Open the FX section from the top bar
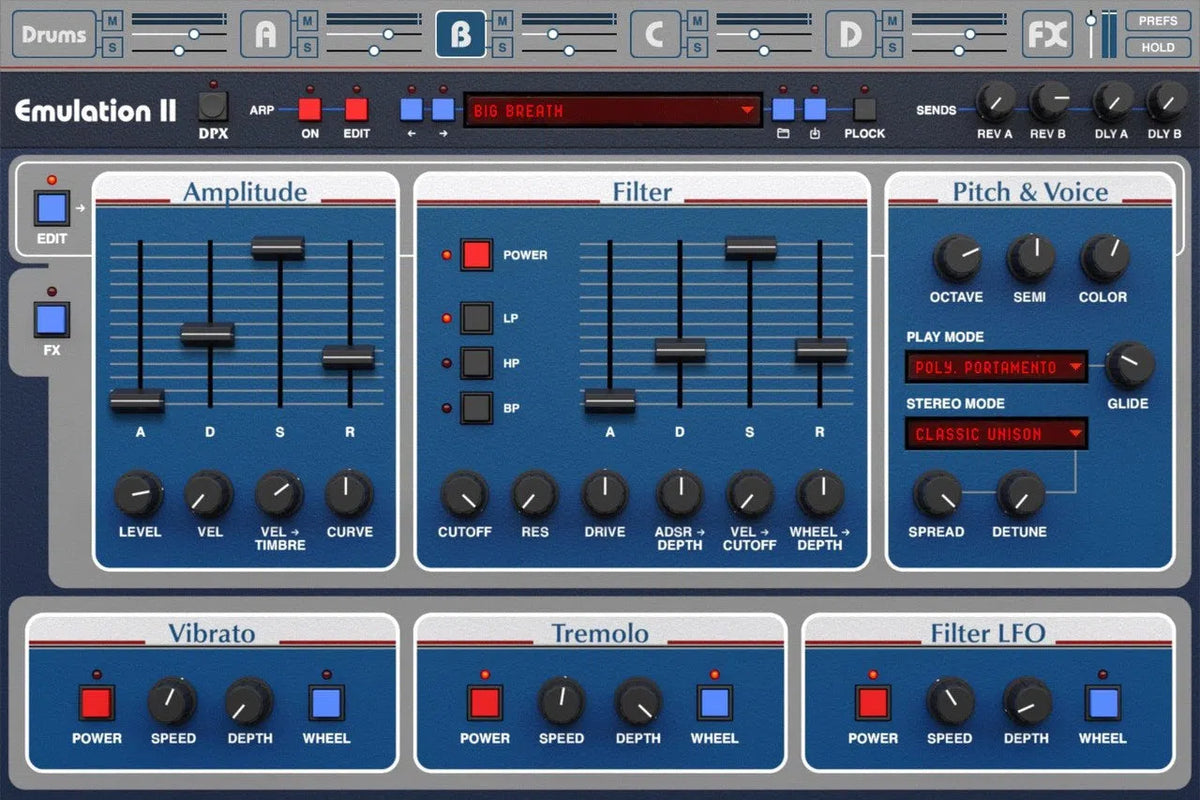 pyautogui.click(x=1048, y=33)
